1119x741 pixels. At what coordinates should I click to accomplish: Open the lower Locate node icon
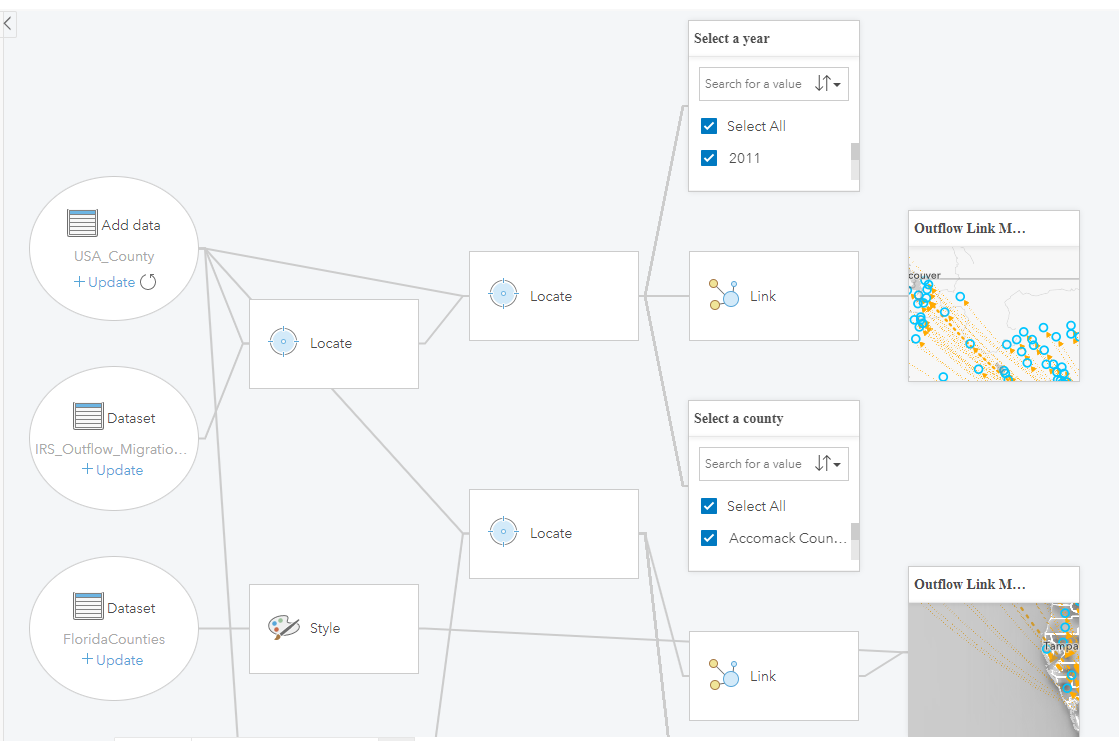(x=503, y=532)
